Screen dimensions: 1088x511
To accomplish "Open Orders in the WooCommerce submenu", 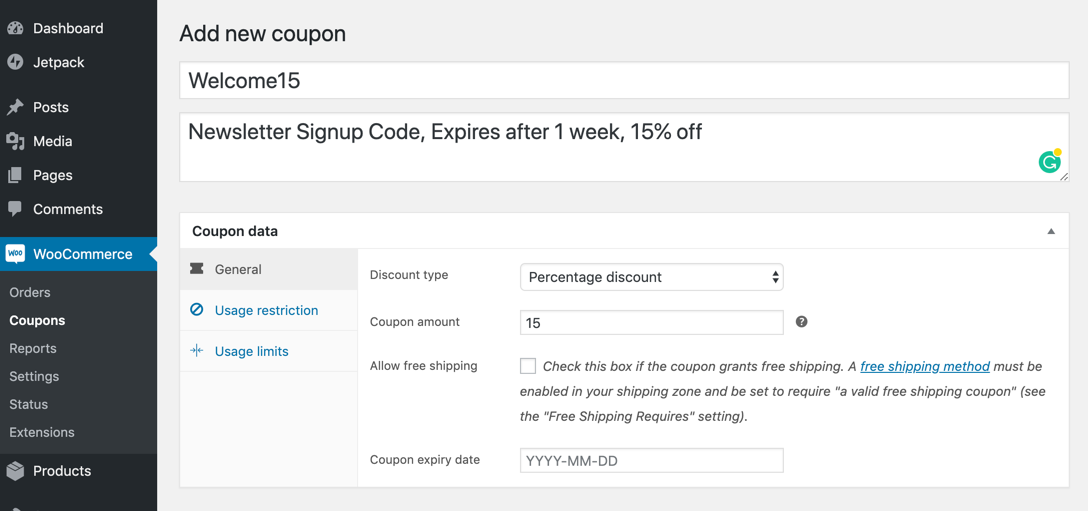I will tap(30, 292).
